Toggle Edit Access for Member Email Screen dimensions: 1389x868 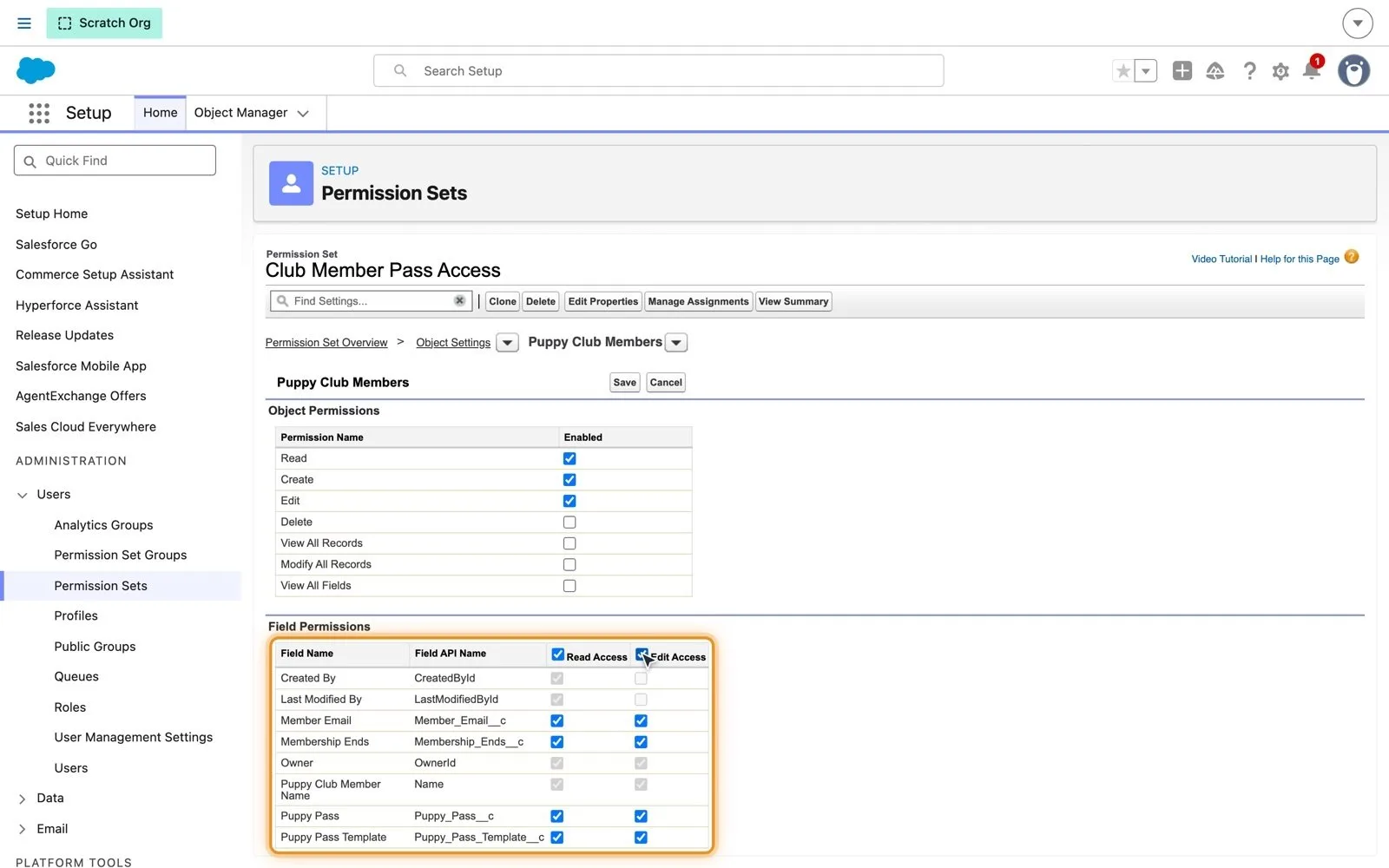coord(641,721)
